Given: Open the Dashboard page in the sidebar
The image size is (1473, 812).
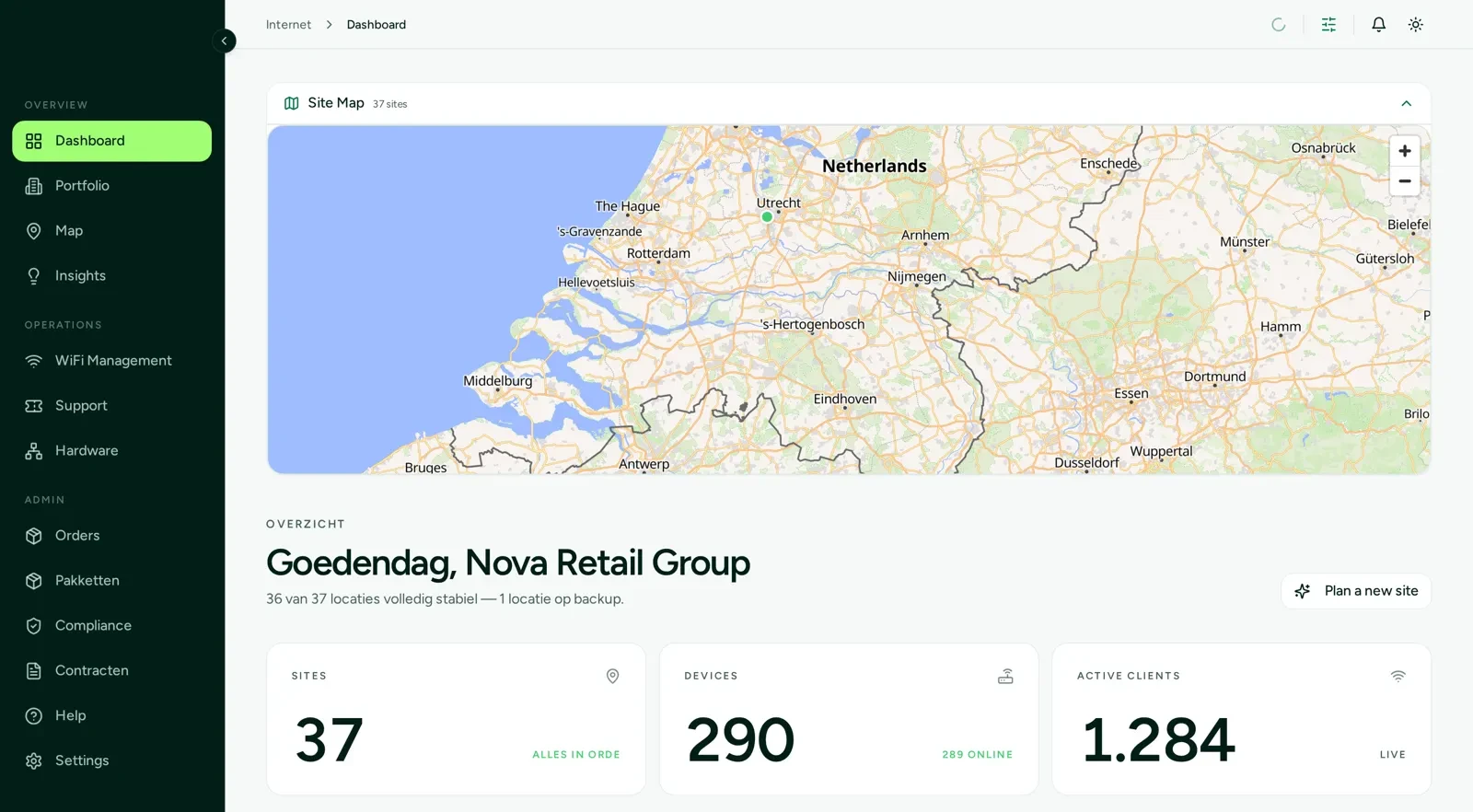Looking at the screenshot, I should click(x=111, y=141).
